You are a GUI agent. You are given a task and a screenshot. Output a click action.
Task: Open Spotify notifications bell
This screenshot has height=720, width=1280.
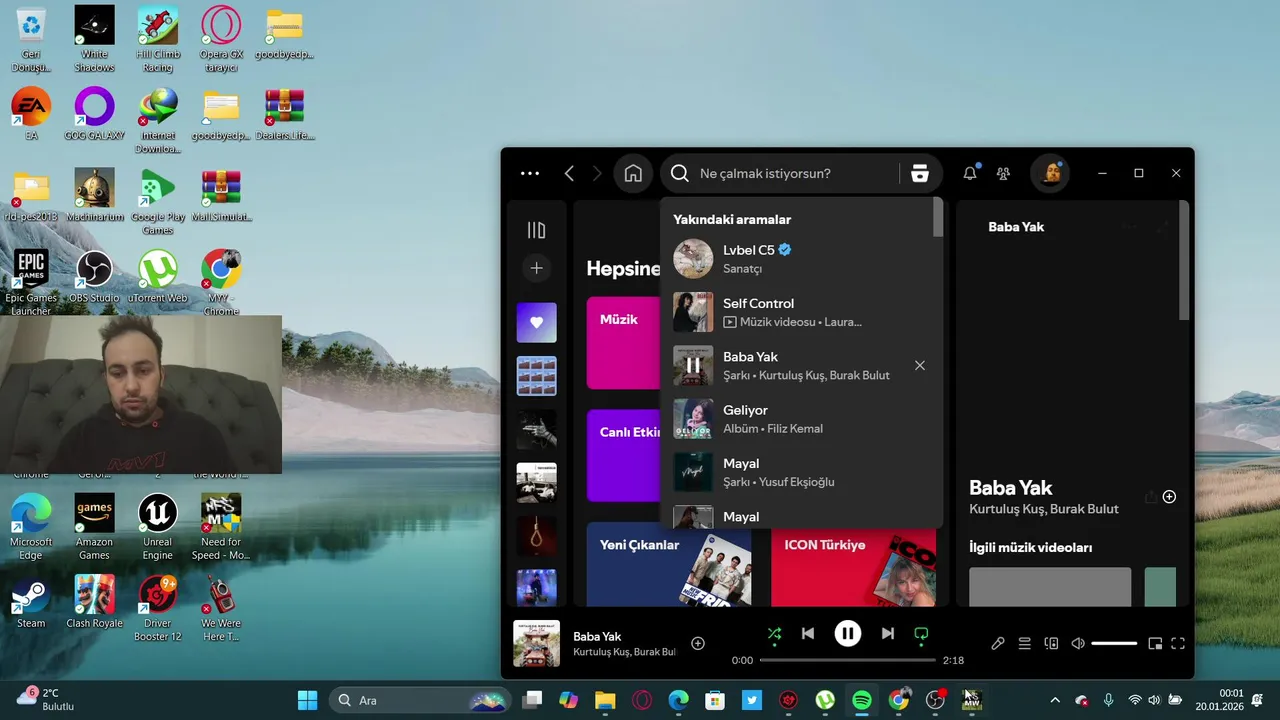coord(970,173)
